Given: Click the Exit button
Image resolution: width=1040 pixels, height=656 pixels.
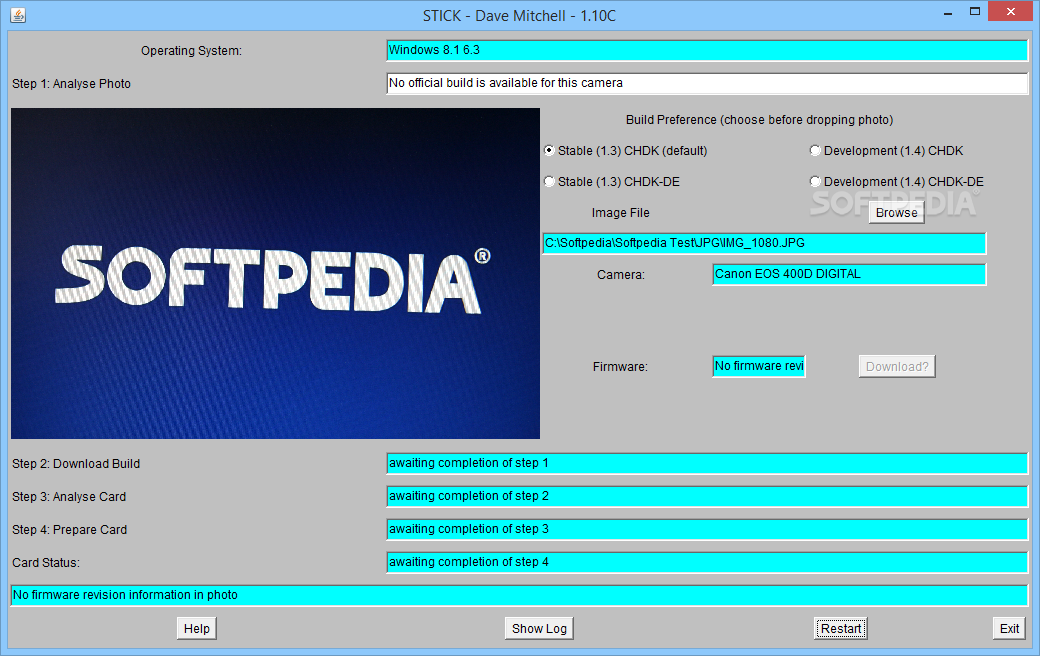Looking at the screenshot, I should (x=1009, y=629).
